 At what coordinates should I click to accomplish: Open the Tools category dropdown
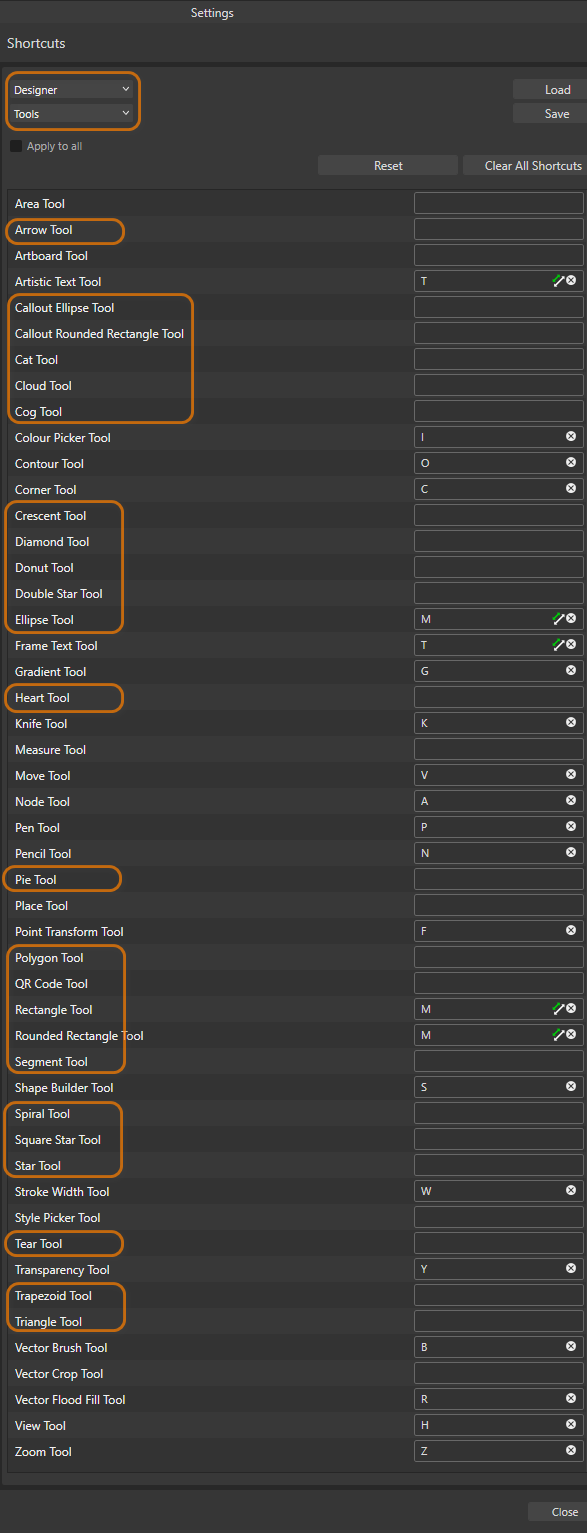72,114
